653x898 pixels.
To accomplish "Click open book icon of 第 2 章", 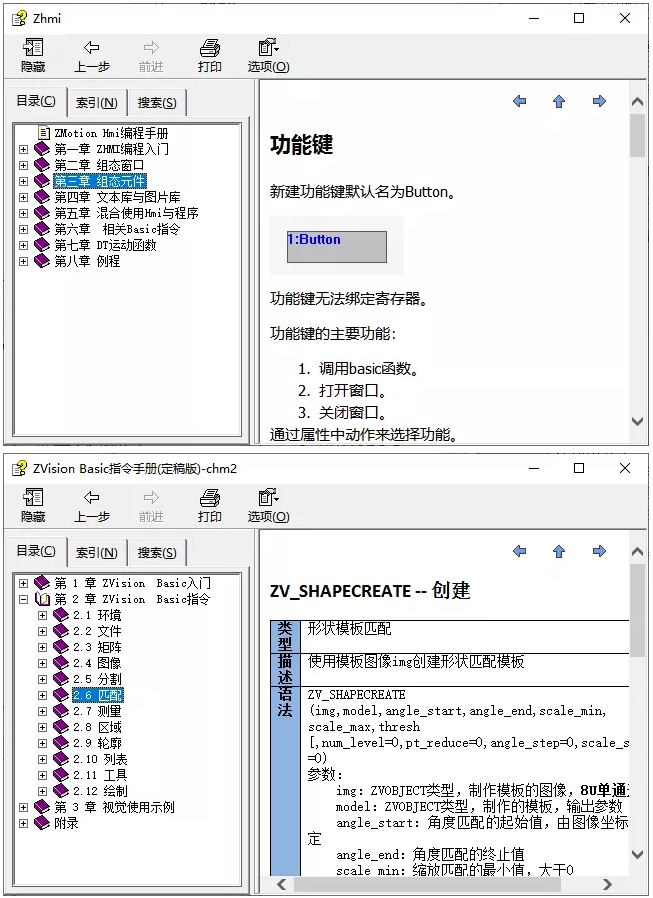I will 42,599.
